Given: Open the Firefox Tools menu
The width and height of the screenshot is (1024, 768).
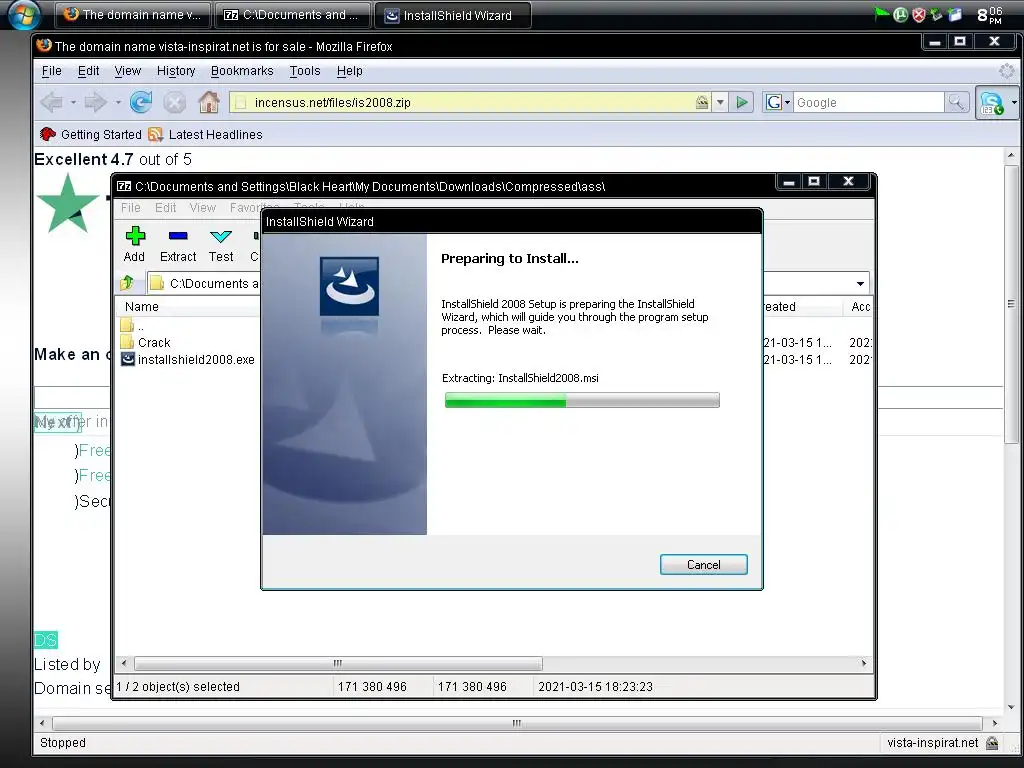Looking at the screenshot, I should (305, 71).
